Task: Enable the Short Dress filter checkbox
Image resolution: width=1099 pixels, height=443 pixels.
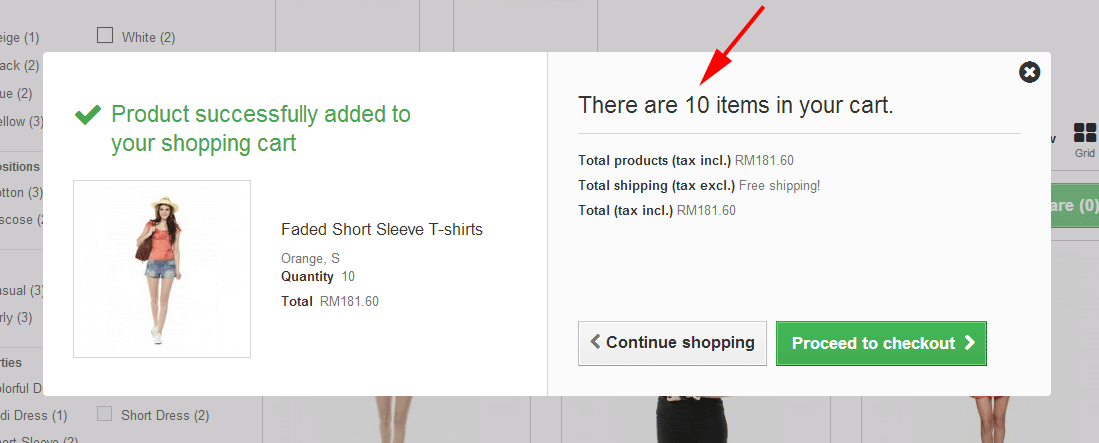Action: tap(104, 414)
